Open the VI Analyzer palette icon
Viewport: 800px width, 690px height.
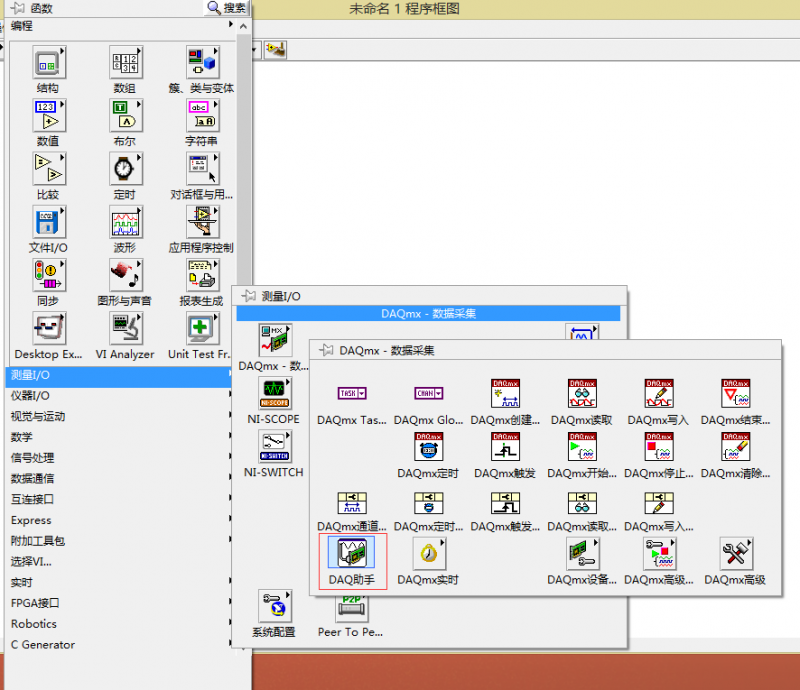pyautogui.click(x=126, y=328)
